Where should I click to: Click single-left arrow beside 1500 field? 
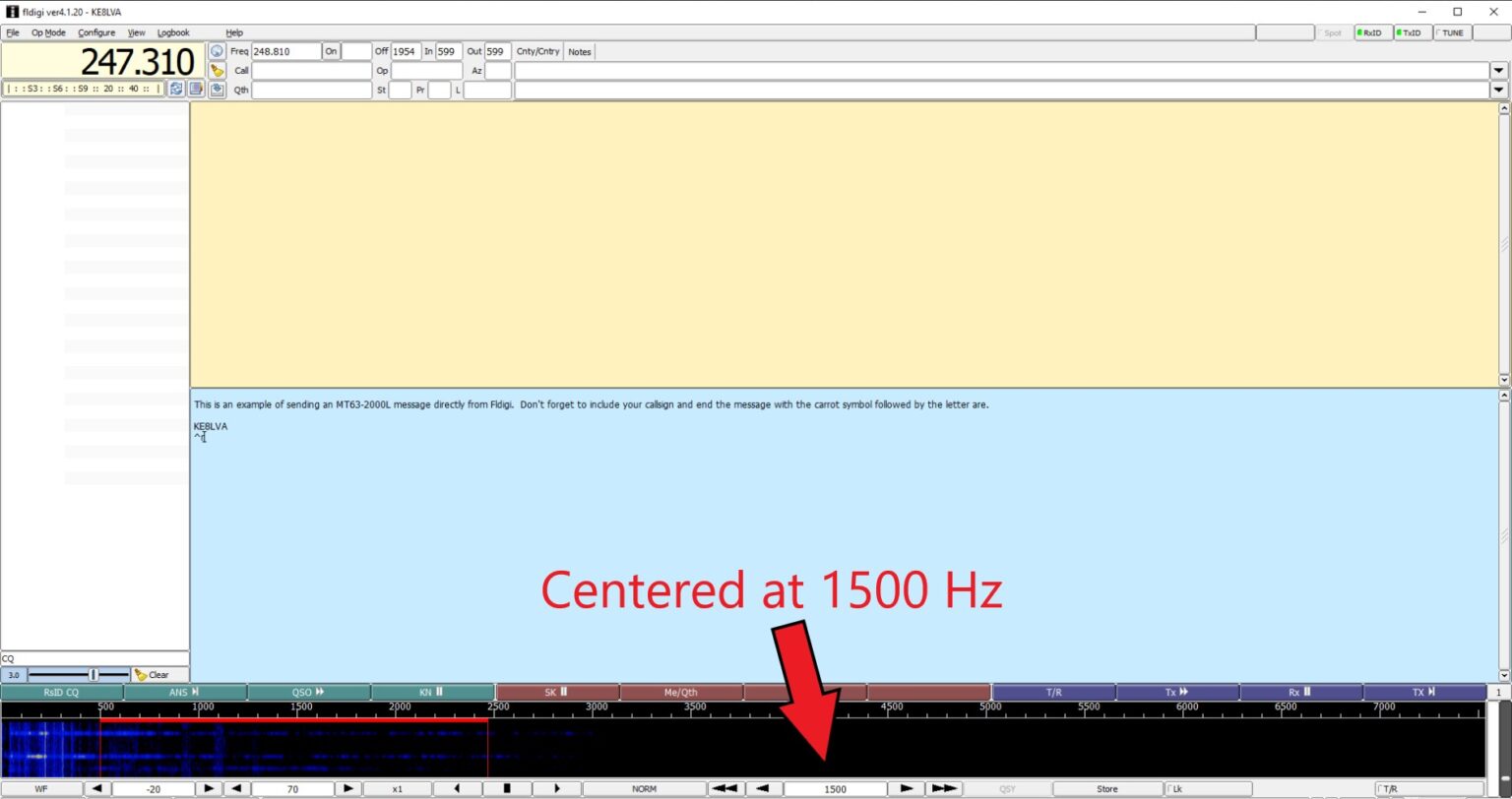click(x=764, y=789)
